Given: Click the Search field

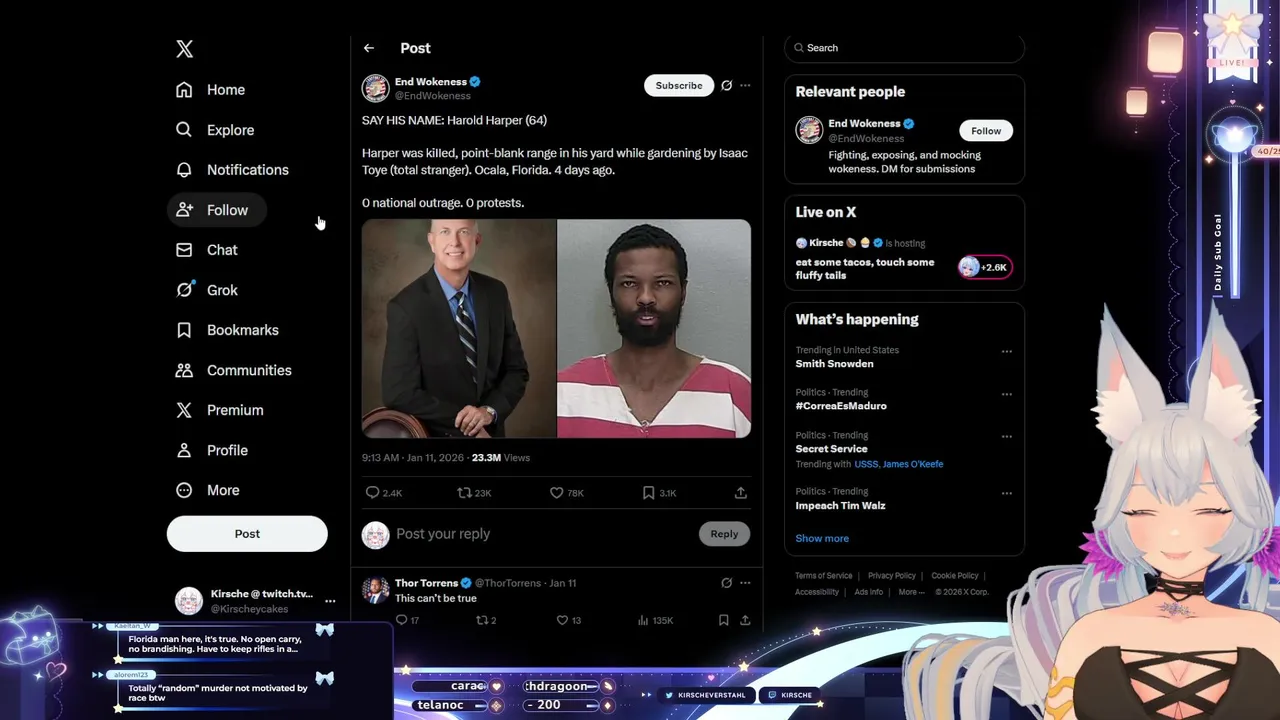Looking at the screenshot, I should coord(904,48).
